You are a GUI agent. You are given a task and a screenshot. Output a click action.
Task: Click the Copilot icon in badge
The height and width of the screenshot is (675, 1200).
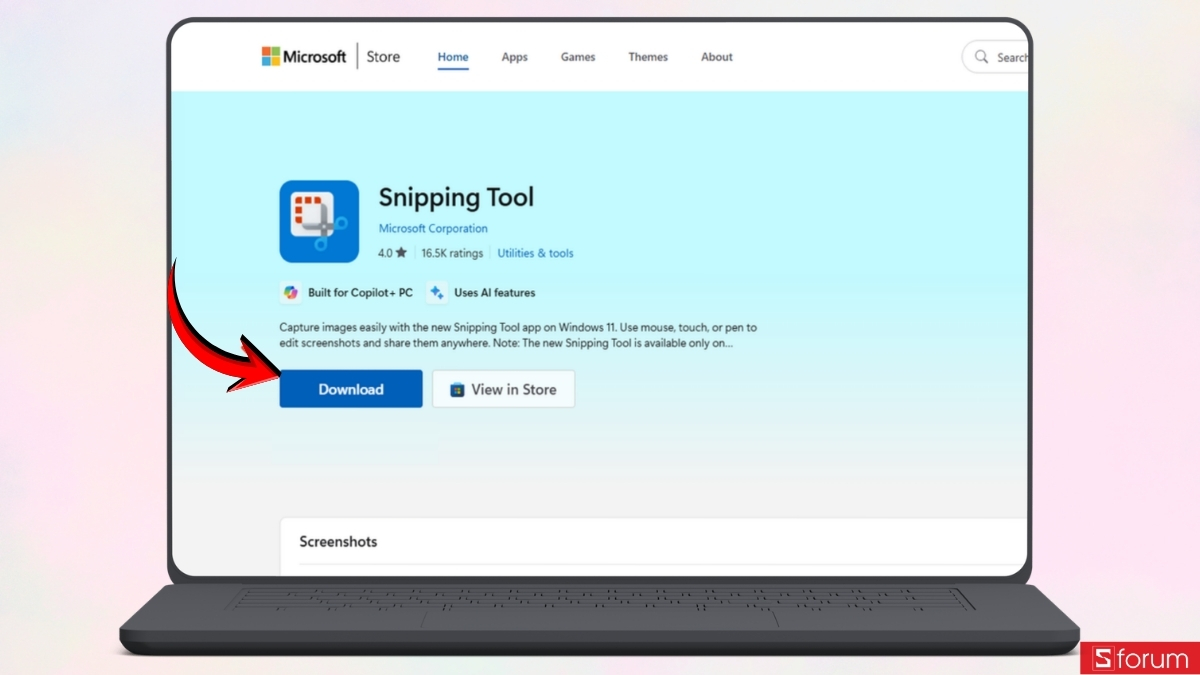pyautogui.click(x=291, y=293)
